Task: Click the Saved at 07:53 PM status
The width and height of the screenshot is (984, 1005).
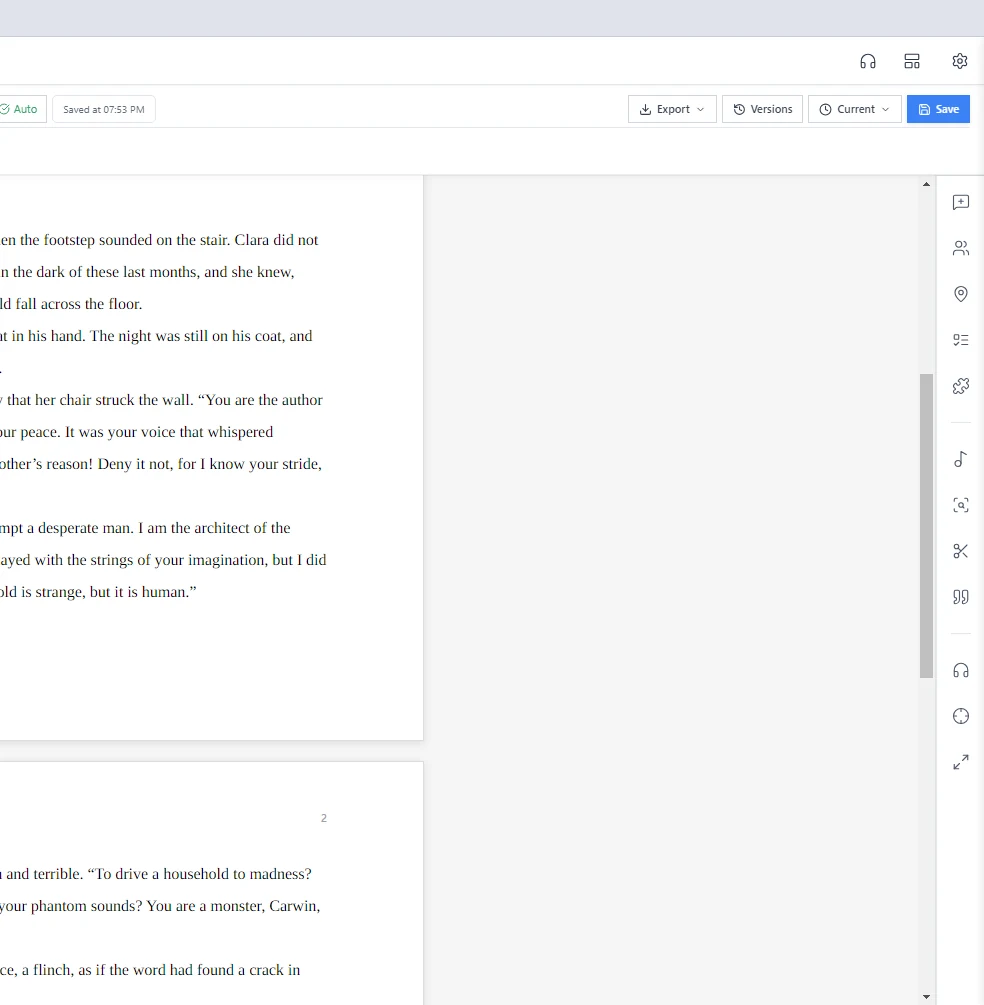Action: 104,109
